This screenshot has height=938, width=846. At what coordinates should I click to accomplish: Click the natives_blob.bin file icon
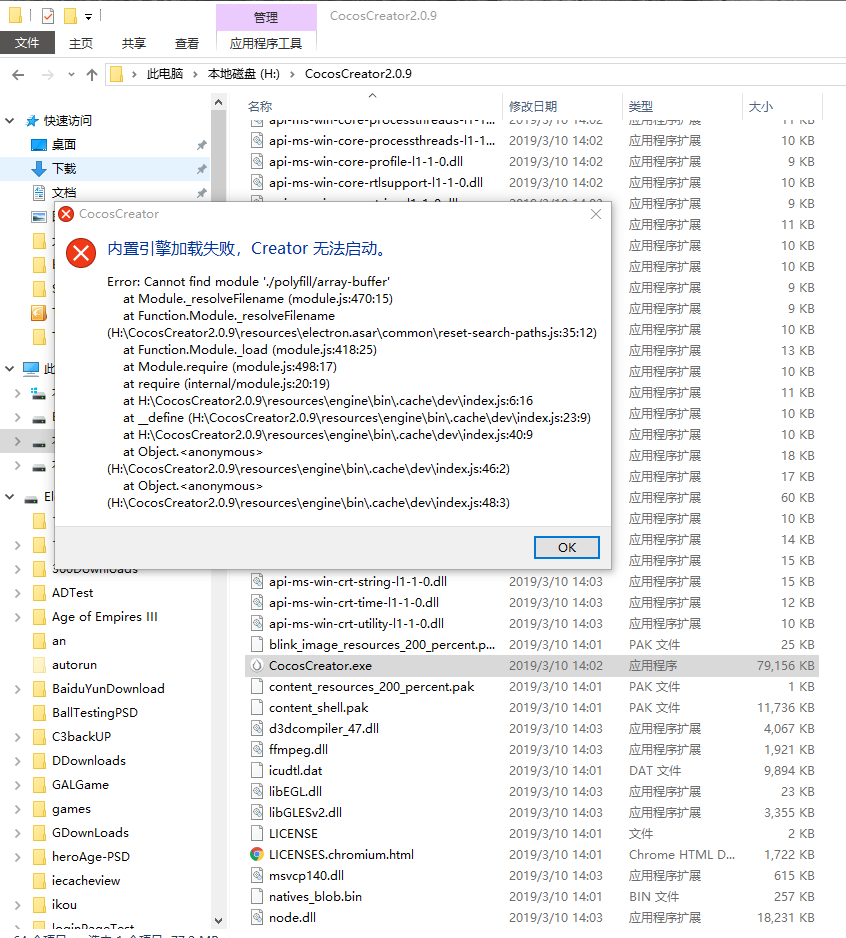pyautogui.click(x=257, y=896)
